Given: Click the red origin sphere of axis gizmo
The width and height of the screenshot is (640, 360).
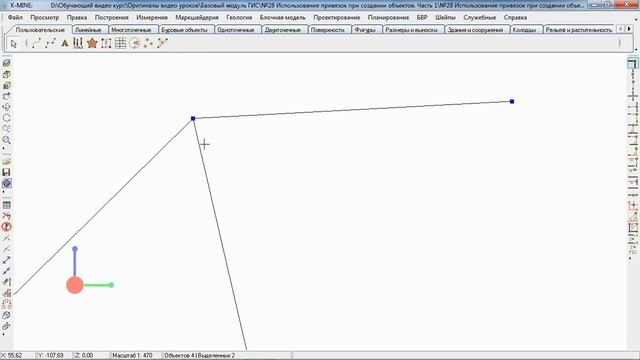Looking at the screenshot, I should coord(75,285).
